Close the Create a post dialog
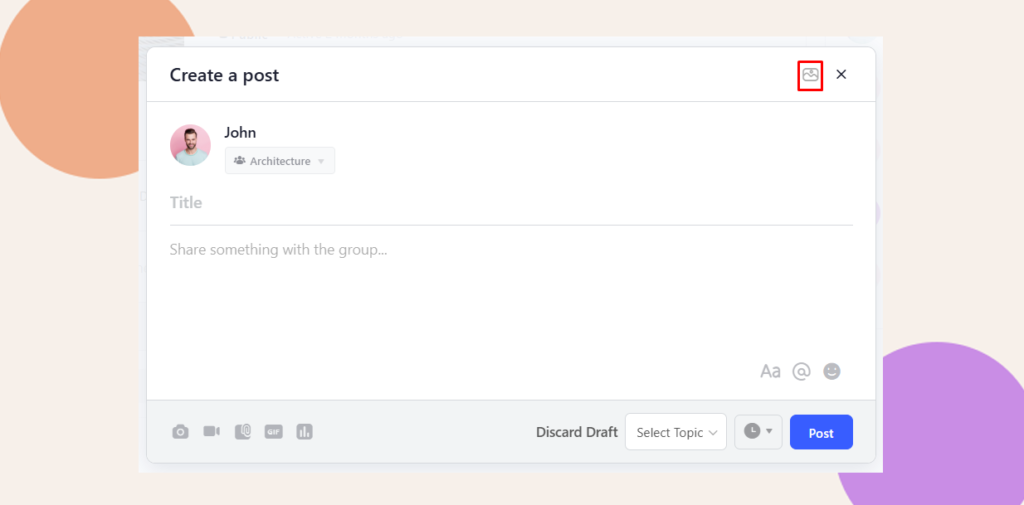 pos(841,75)
